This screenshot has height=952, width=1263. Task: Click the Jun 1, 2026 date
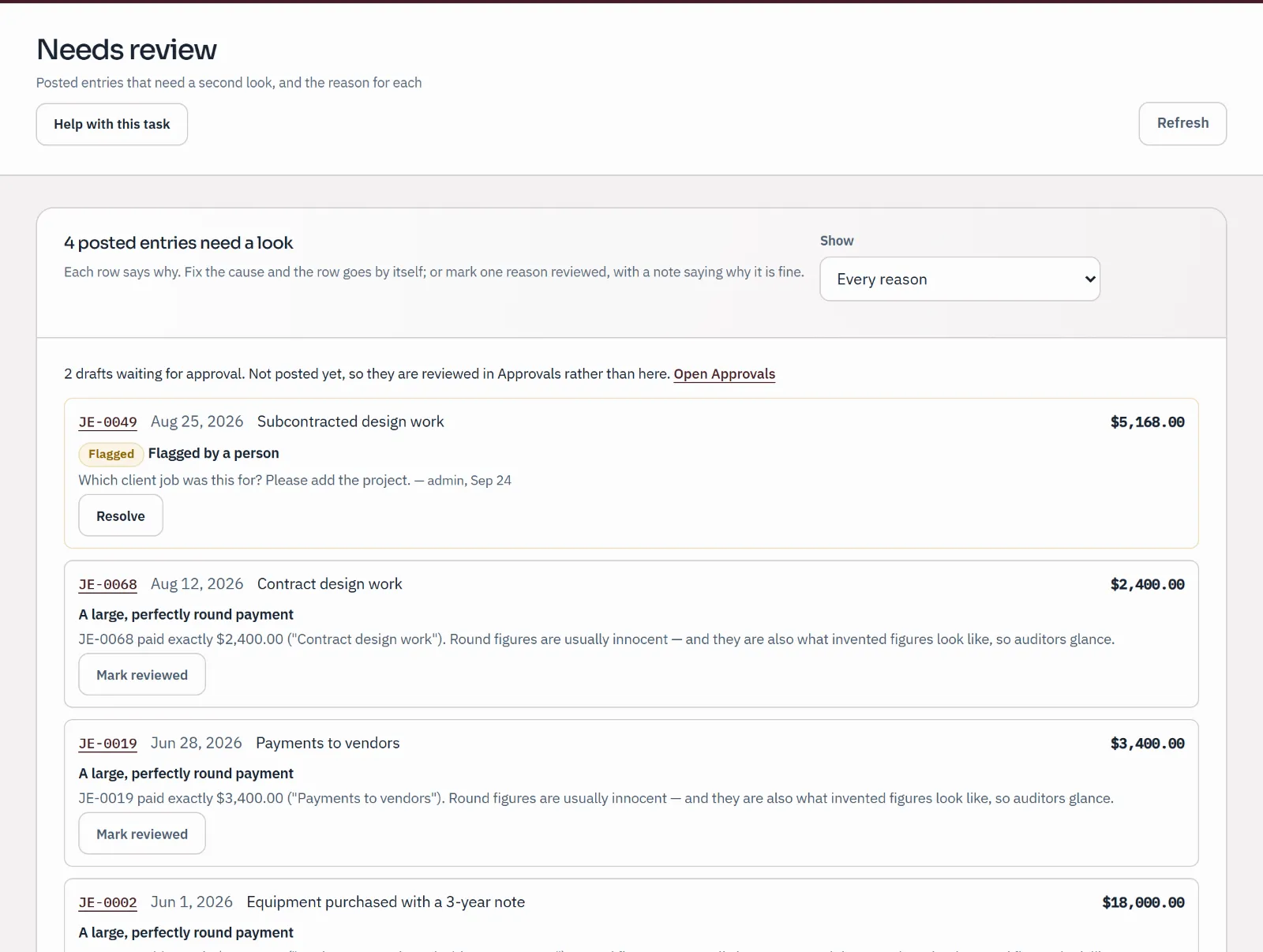click(192, 902)
